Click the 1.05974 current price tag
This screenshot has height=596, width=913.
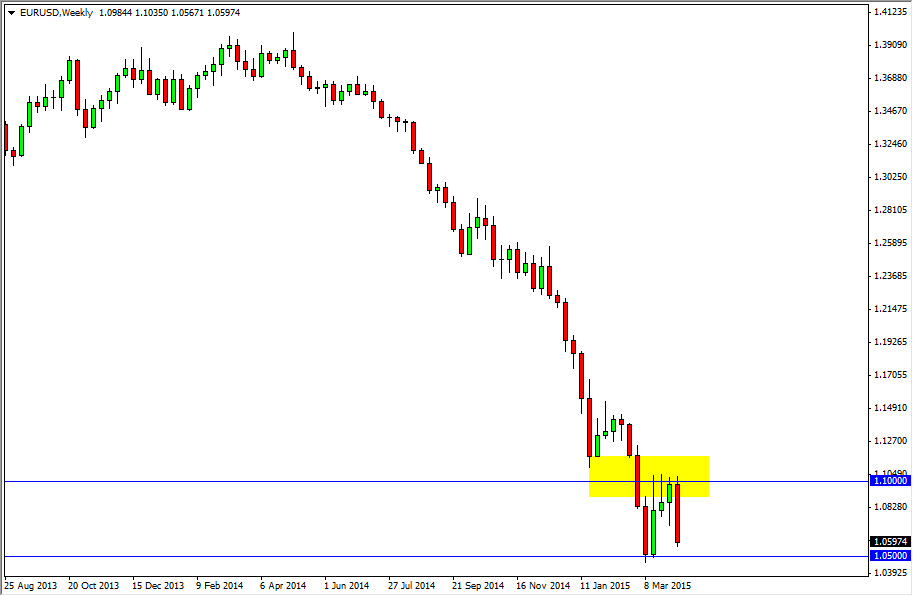pyautogui.click(x=888, y=540)
